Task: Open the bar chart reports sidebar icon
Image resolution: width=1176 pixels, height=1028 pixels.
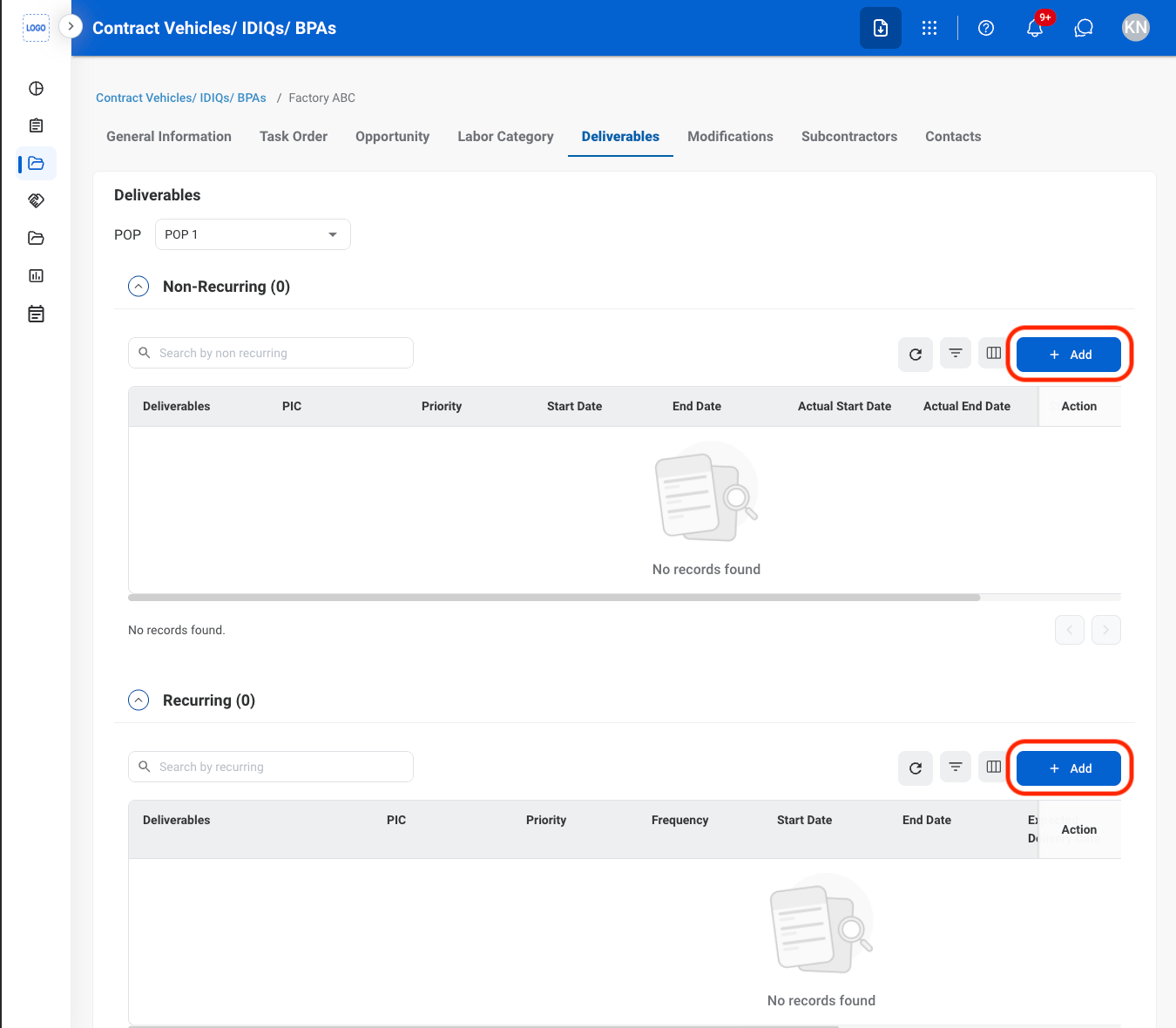Action: [36, 275]
